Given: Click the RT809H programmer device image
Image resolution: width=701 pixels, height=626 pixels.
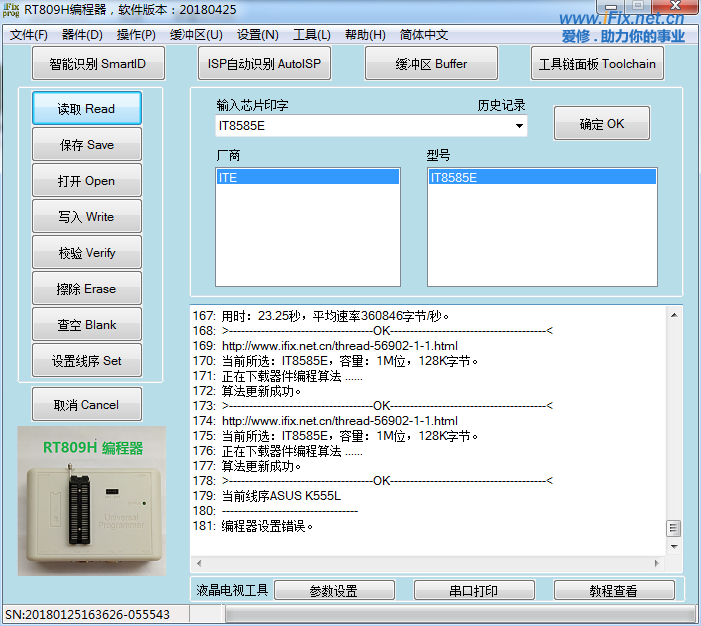Looking at the screenshot, I should tap(92, 501).
